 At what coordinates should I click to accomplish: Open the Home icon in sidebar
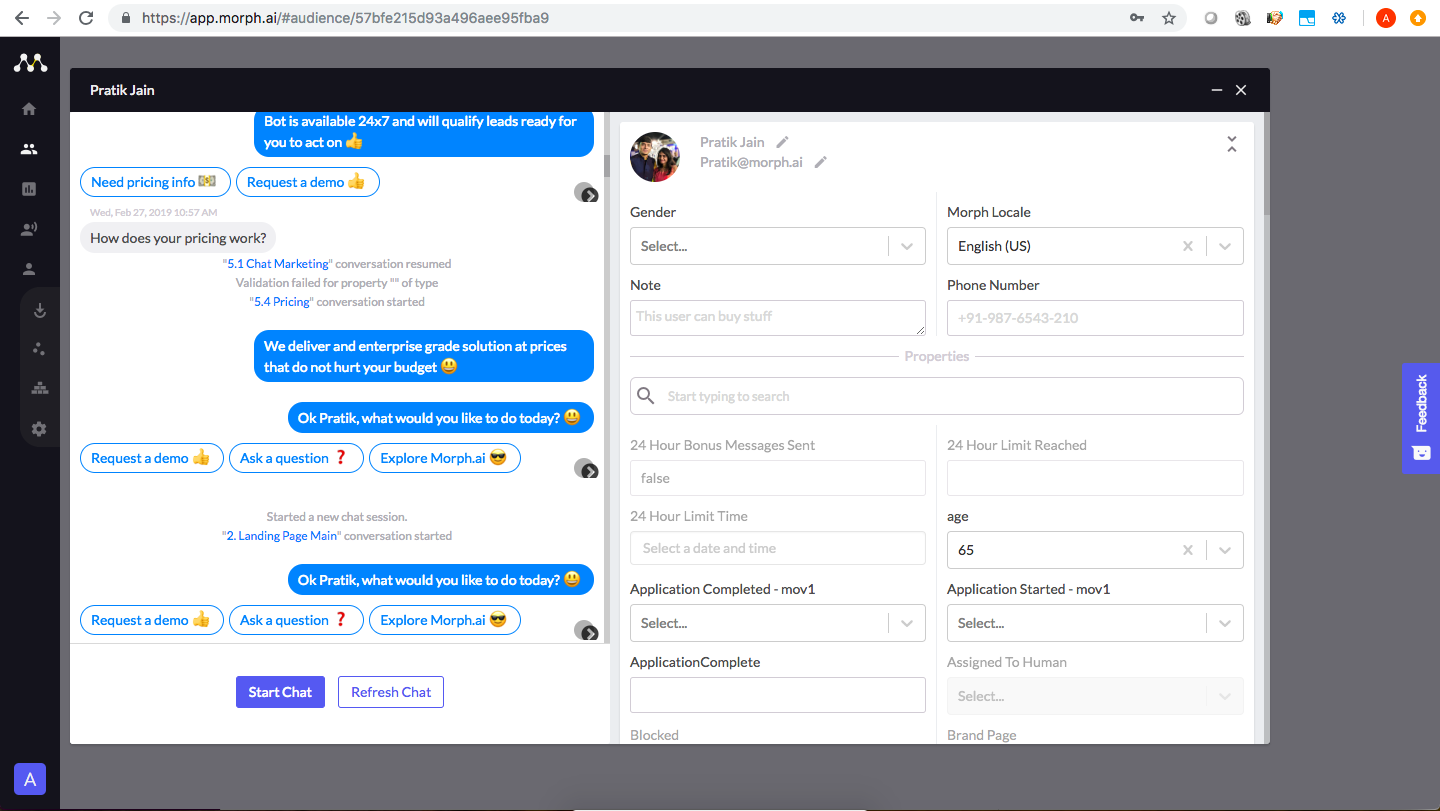(29, 109)
